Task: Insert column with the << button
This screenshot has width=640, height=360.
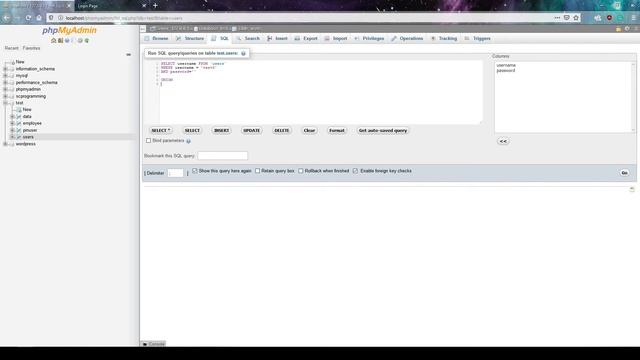Action: [x=503, y=141]
